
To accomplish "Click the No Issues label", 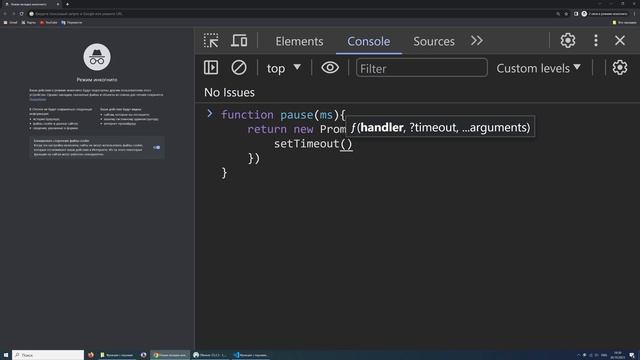I will tap(229, 93).
